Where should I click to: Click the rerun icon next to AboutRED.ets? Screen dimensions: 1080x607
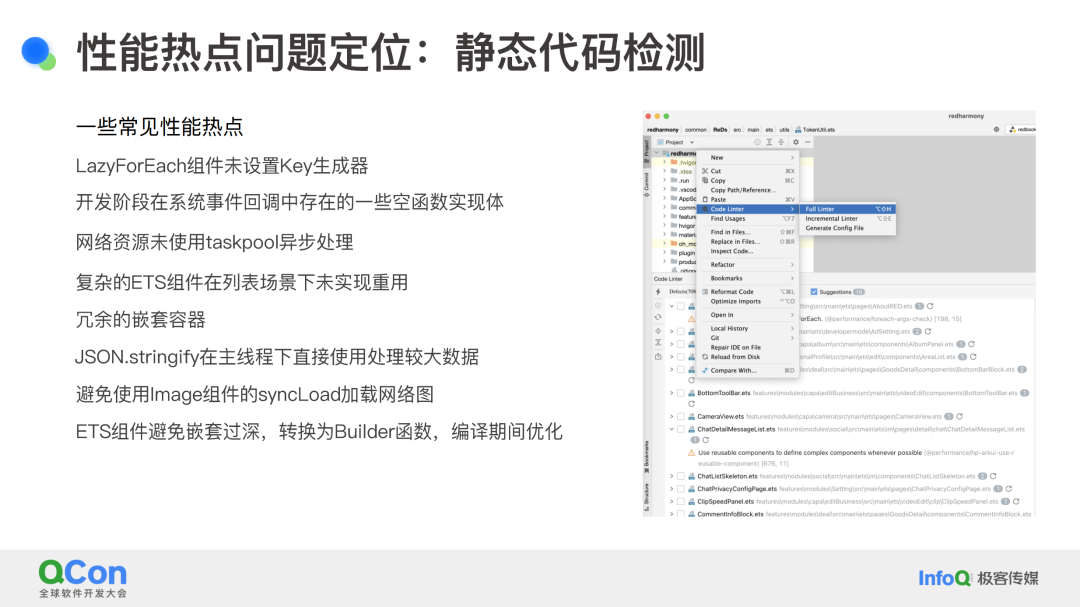click(930, 306)
